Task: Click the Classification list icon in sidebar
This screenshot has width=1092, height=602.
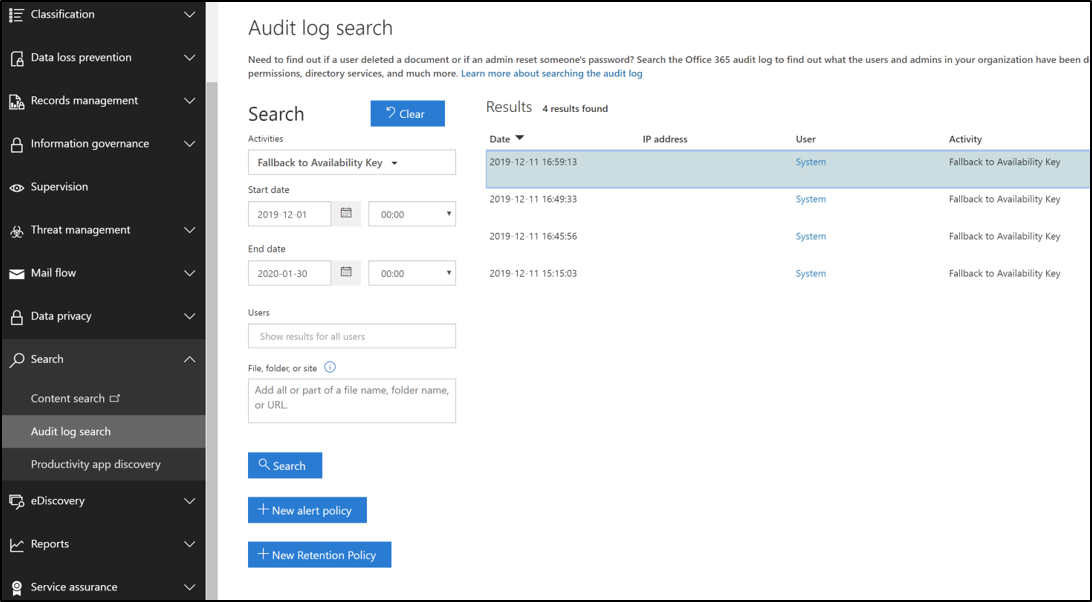Action: (x=16, y=15)
